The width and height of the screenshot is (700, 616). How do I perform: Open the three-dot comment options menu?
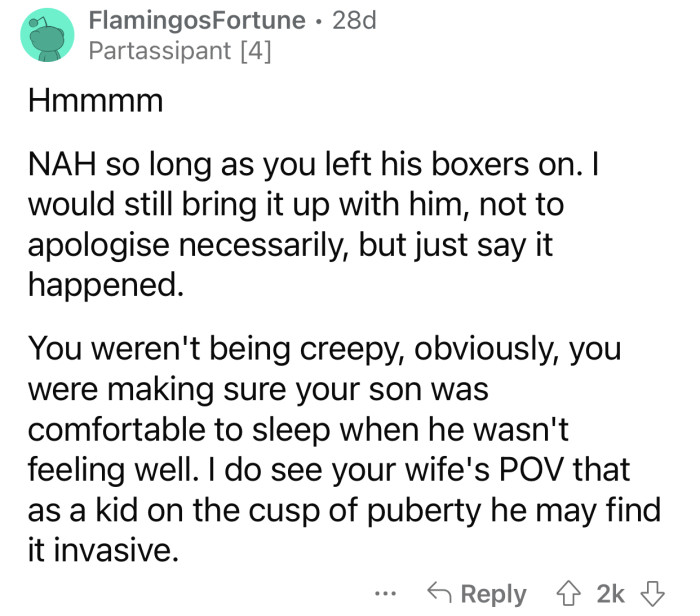pos(397,592)
